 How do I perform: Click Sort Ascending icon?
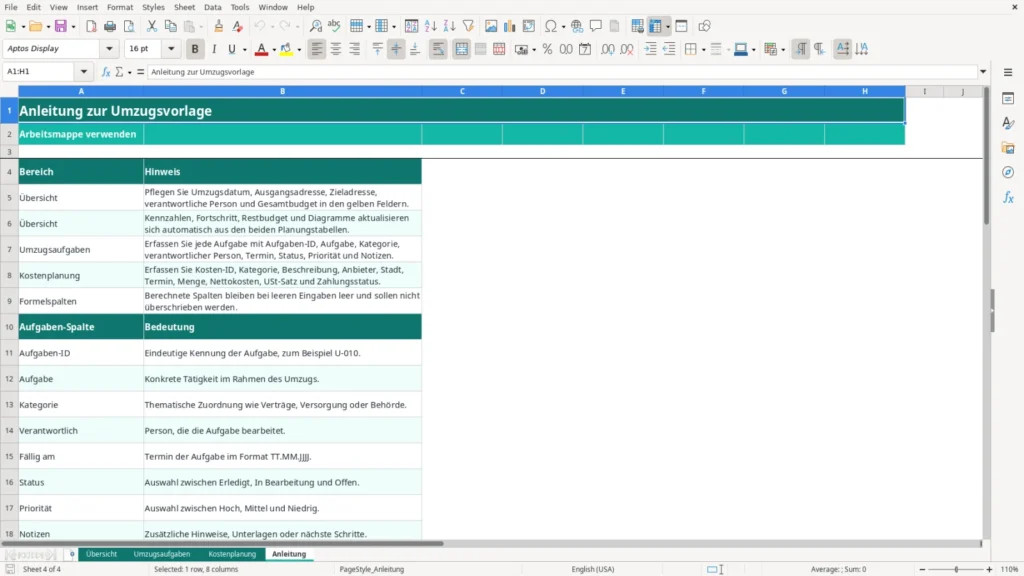tap(430, 26)
